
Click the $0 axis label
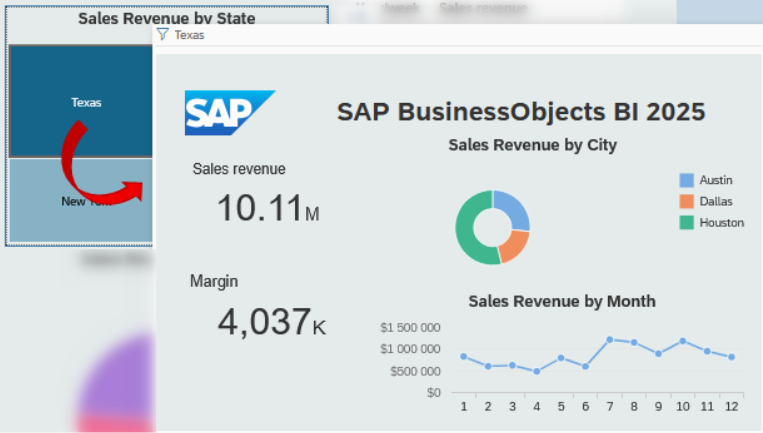point(434,392)
